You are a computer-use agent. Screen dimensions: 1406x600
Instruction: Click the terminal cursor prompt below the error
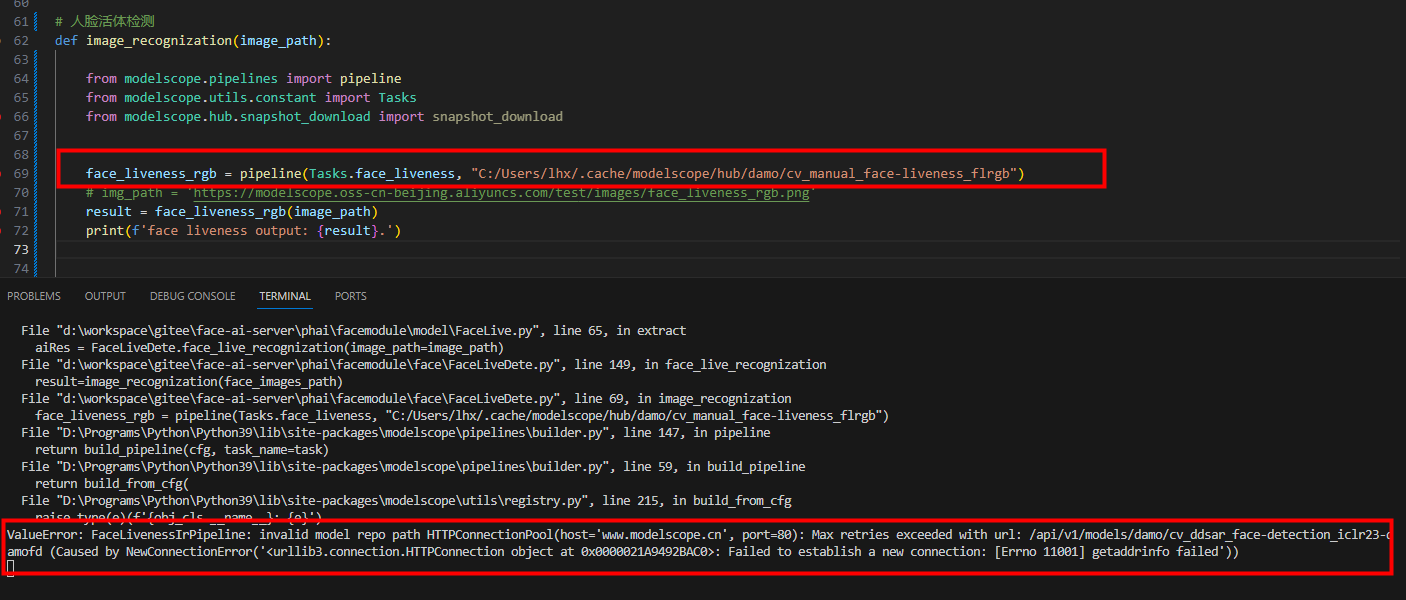pos(11,568)
